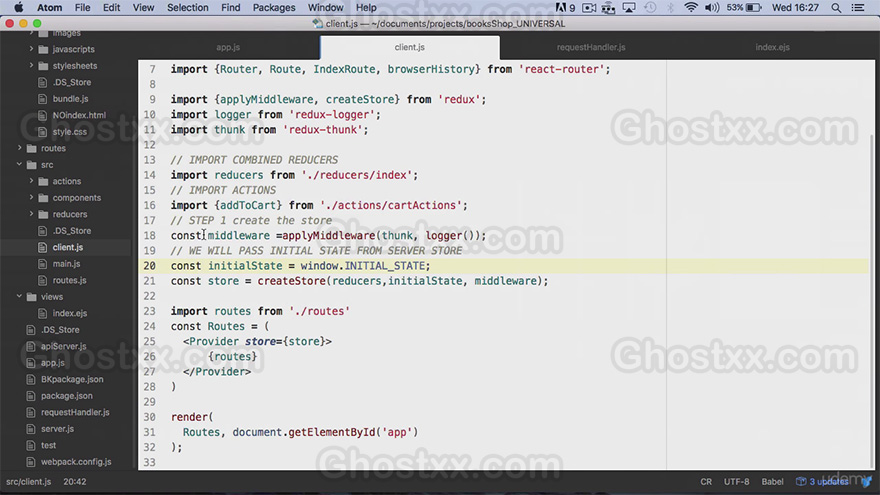The image size is (880, 495).
Task: Click the Wi-Fi icon
Action: pyautogui.click(x=691, y=7)
